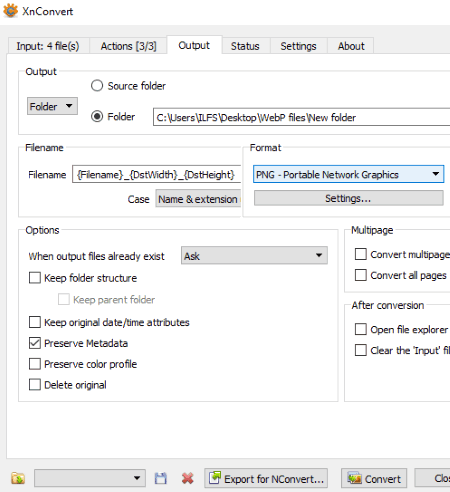This screenshot has width=450, height=492.
Task: Click the load script folder icon
Action: 18,479
